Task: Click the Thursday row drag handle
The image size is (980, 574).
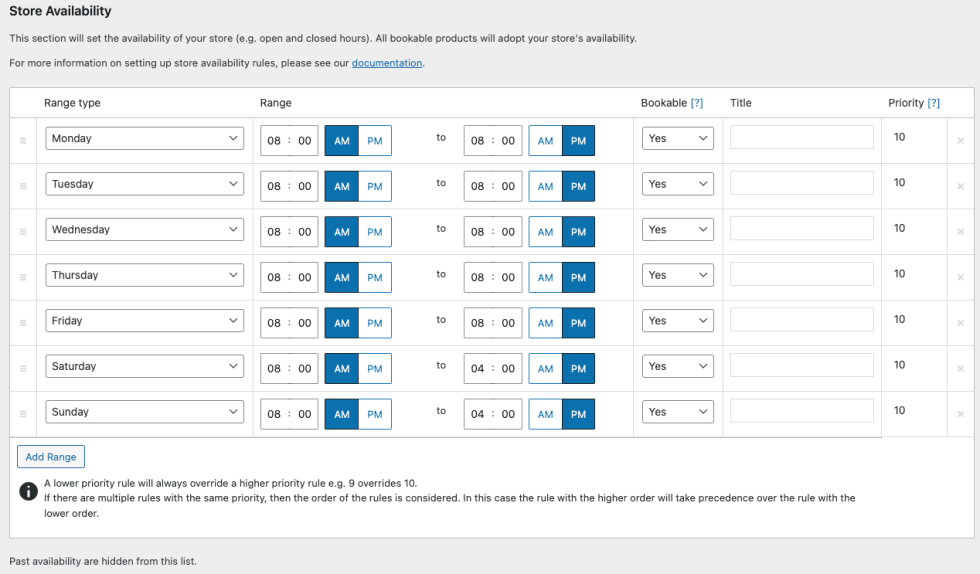Action: click(x=23, y=278)
